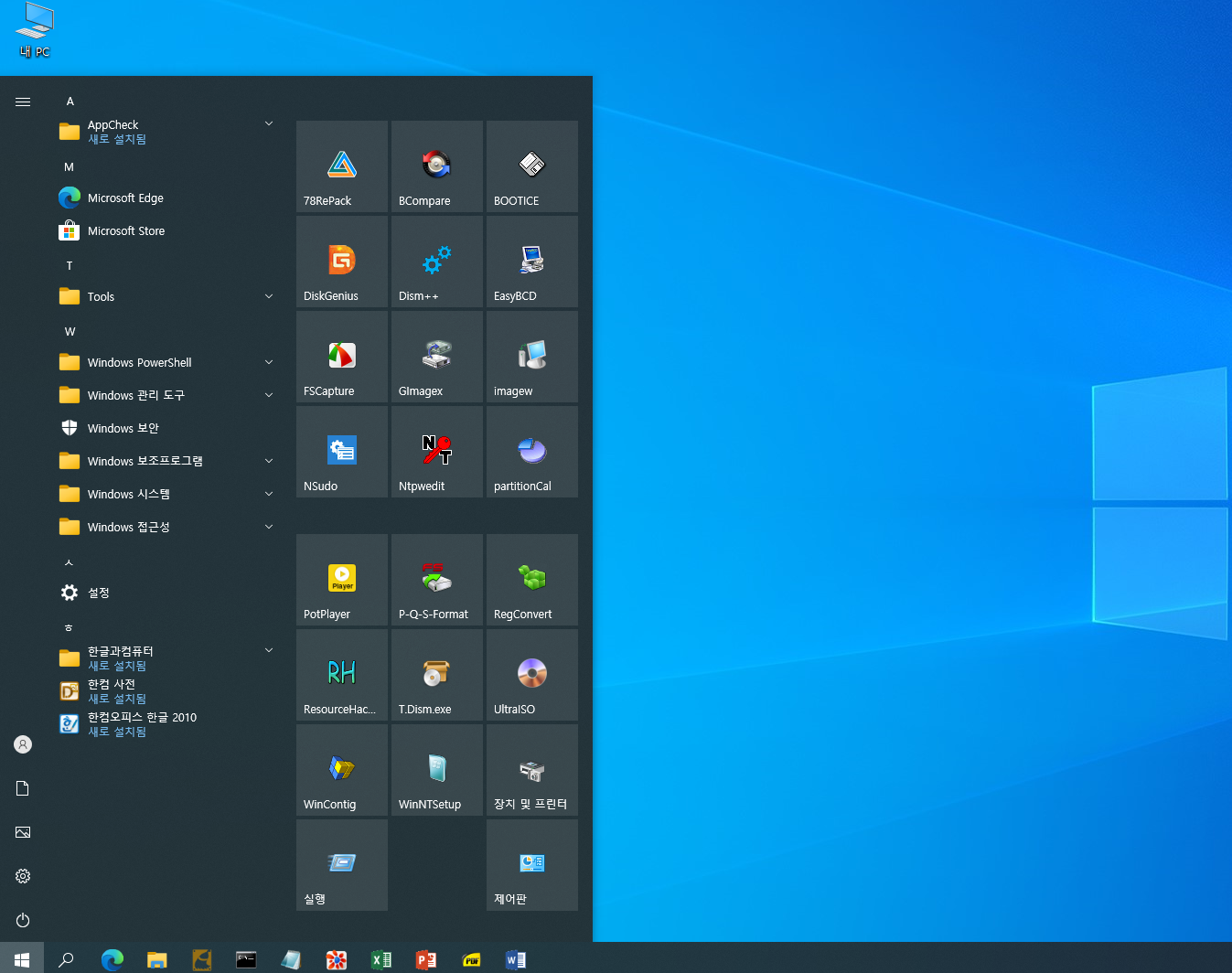Expand the Tools folder

(166, 296)
